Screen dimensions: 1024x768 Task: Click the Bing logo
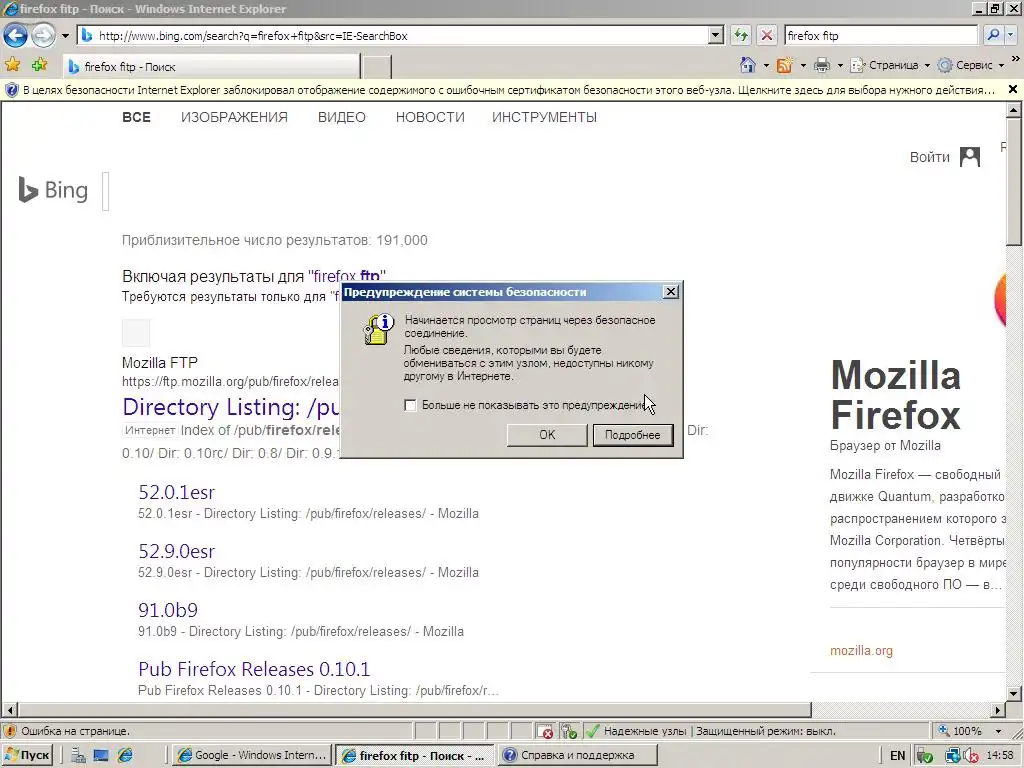53,190
